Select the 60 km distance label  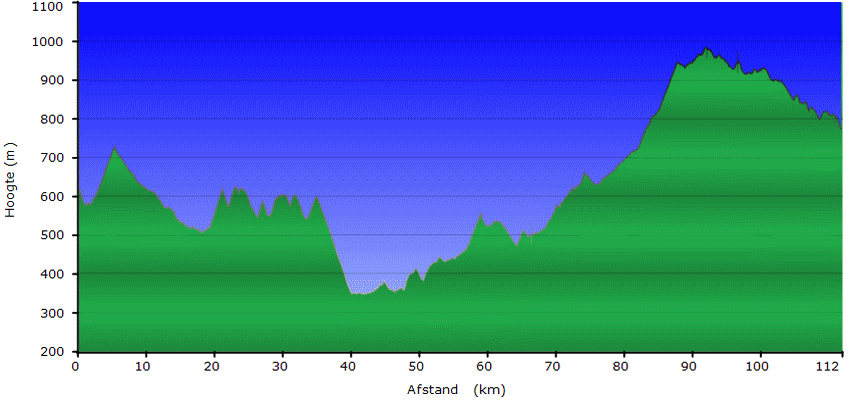click(x=487, y=365)
